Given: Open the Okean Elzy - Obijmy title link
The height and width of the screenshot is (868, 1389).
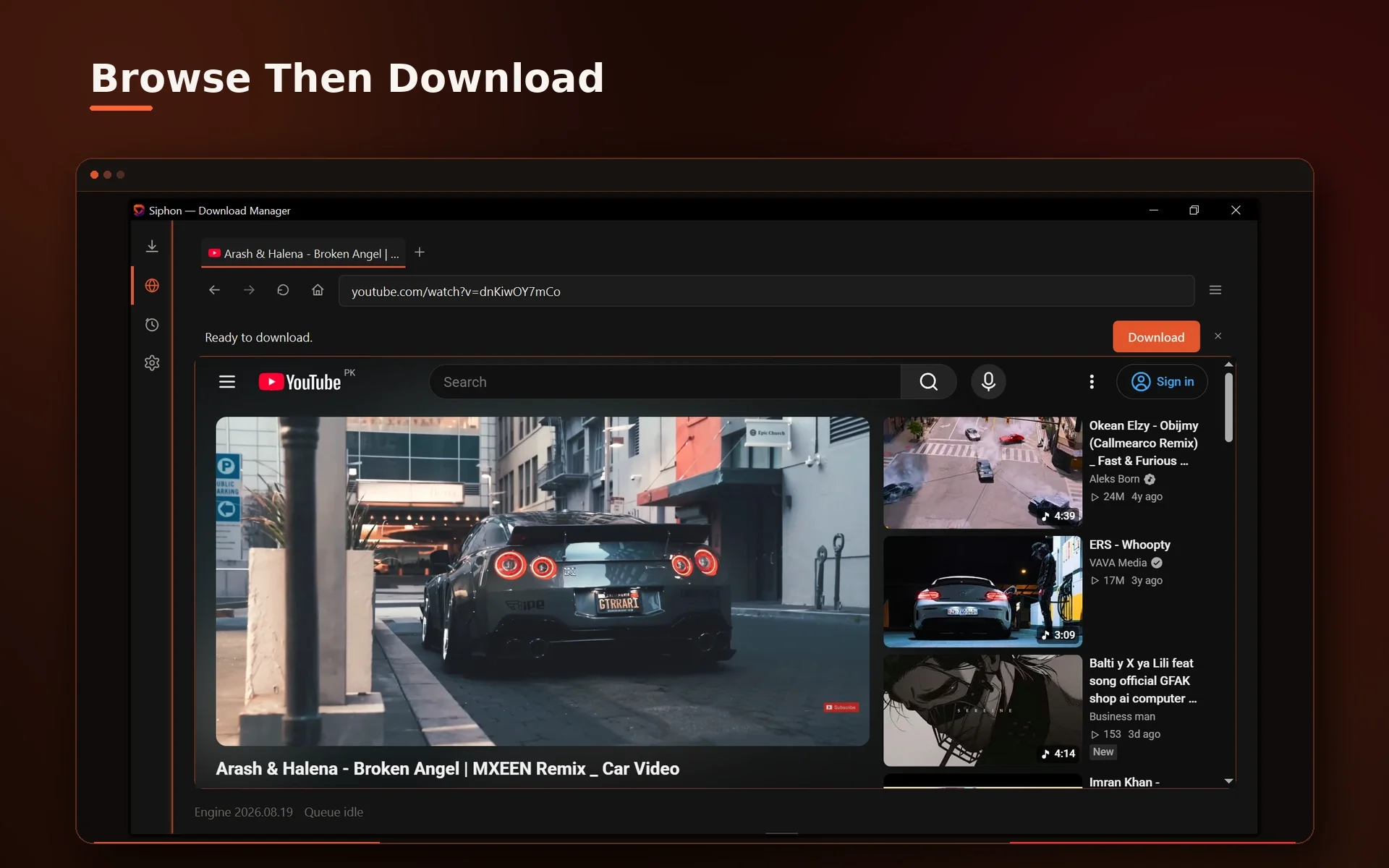Looking at the screenshot, I should [x=1144, y=443].
